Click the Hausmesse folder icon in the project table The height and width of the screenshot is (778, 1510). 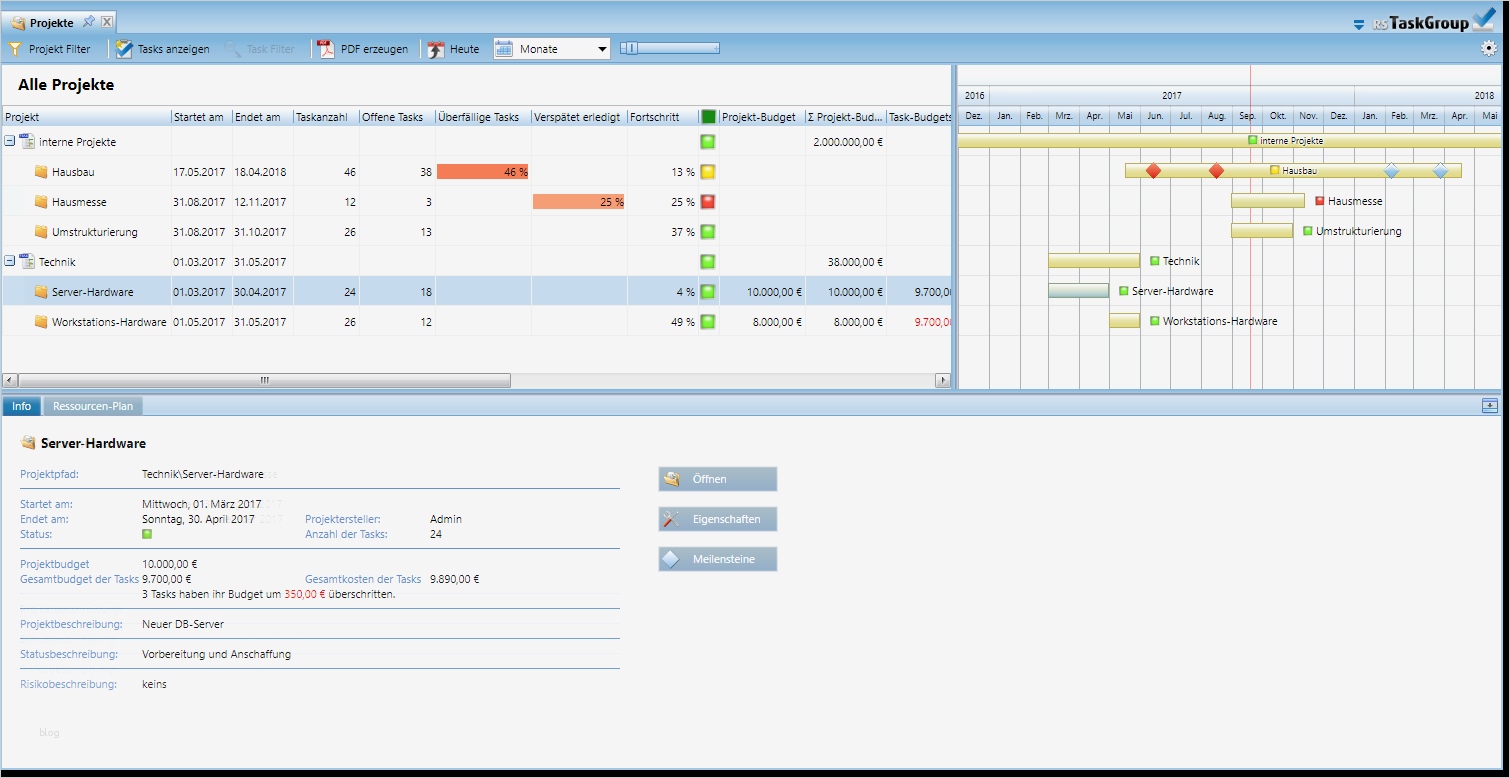[x=41, y=202]
